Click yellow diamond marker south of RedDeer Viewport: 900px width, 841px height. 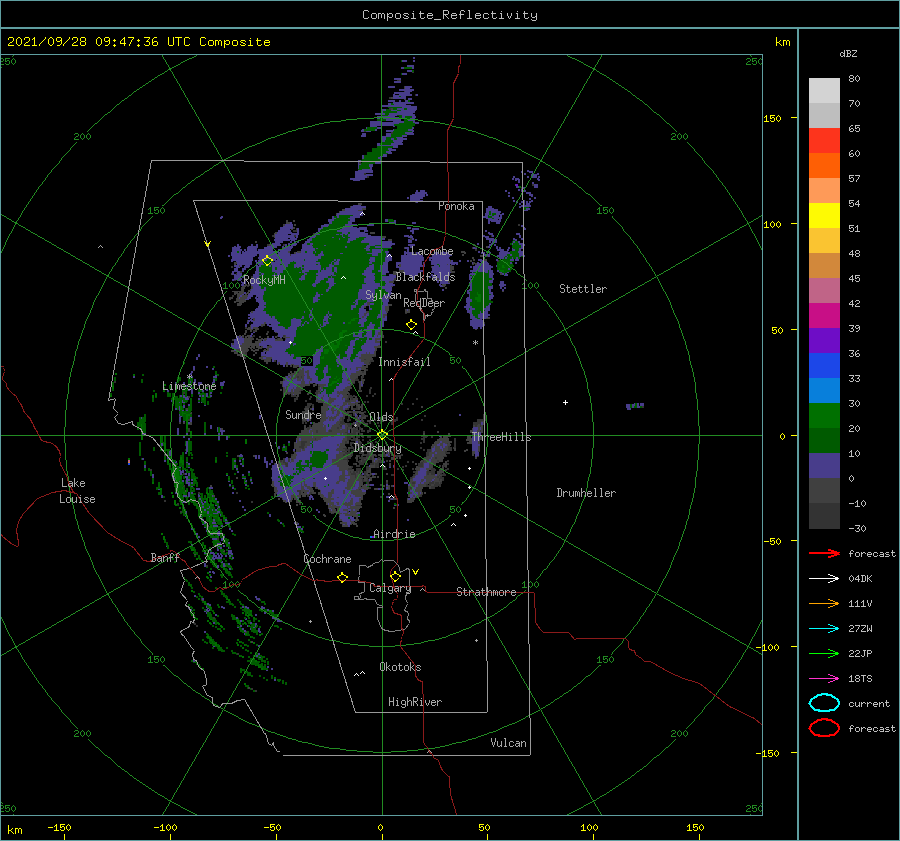pos(412,325)
